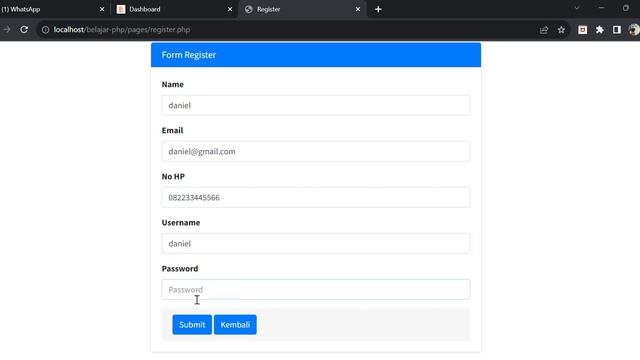This screenshot has width=640, height=360.
Task: Close the Register tab
Action: (x=358, y=9)
